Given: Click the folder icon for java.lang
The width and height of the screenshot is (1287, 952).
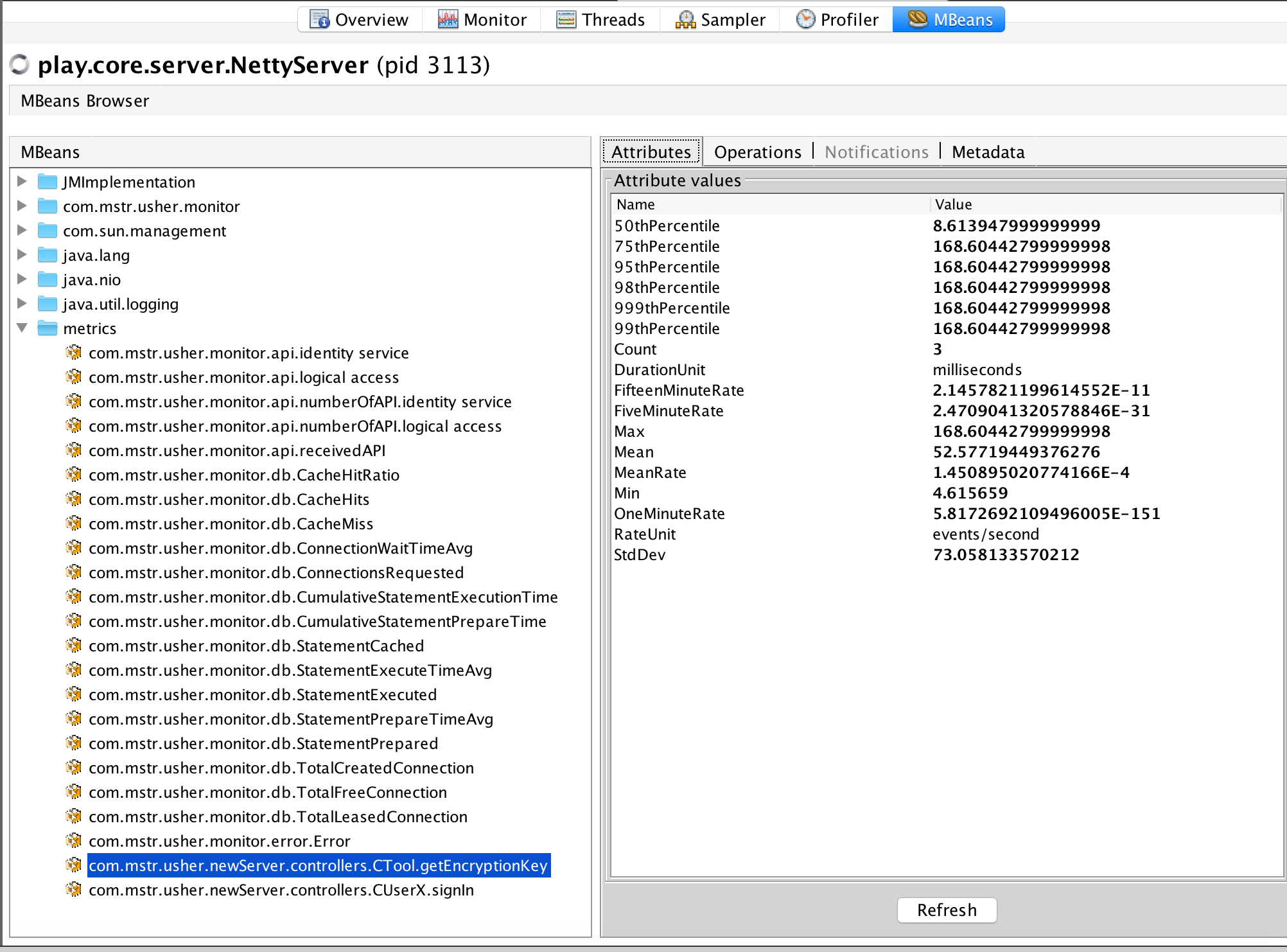Looking at the screenshot, I should pos(48,255).
